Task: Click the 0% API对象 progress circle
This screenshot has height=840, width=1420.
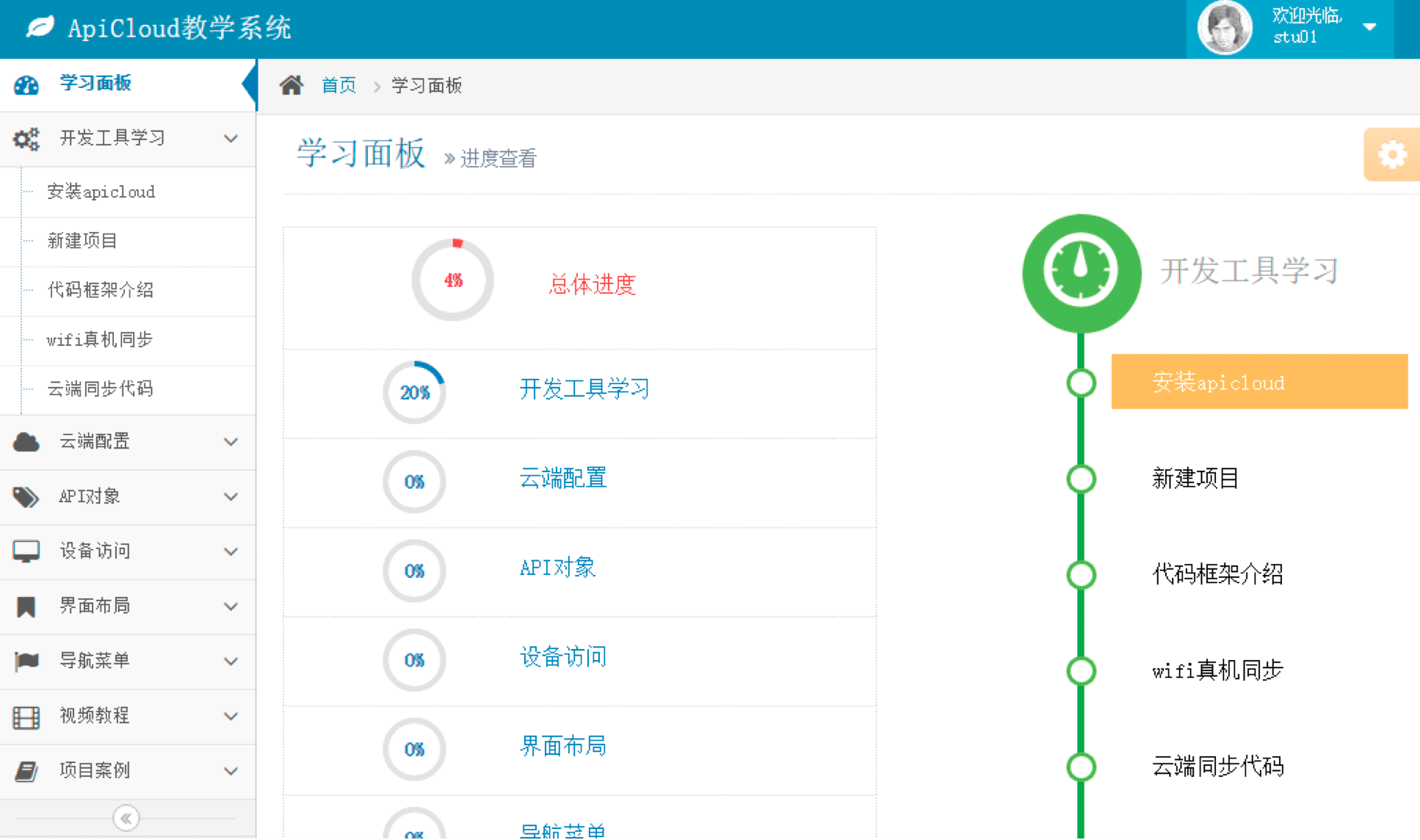Action: 415,571
